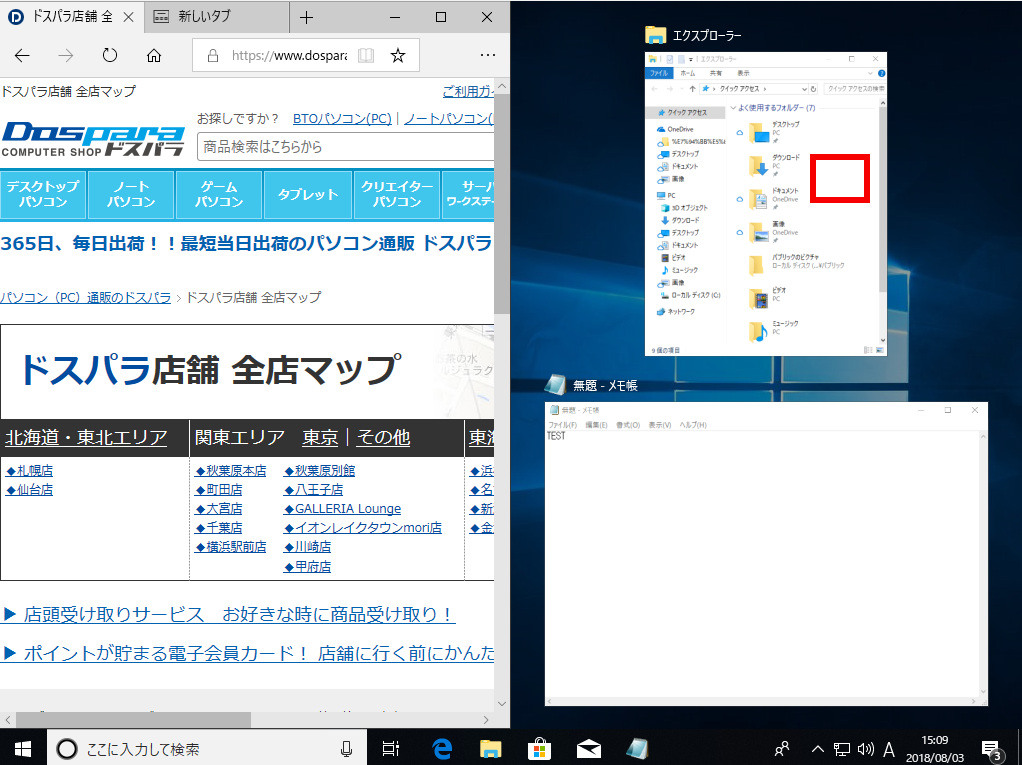1022x765 pixels.
Task: Open 秋葉原本店 store link
Action: coord(231,470)
